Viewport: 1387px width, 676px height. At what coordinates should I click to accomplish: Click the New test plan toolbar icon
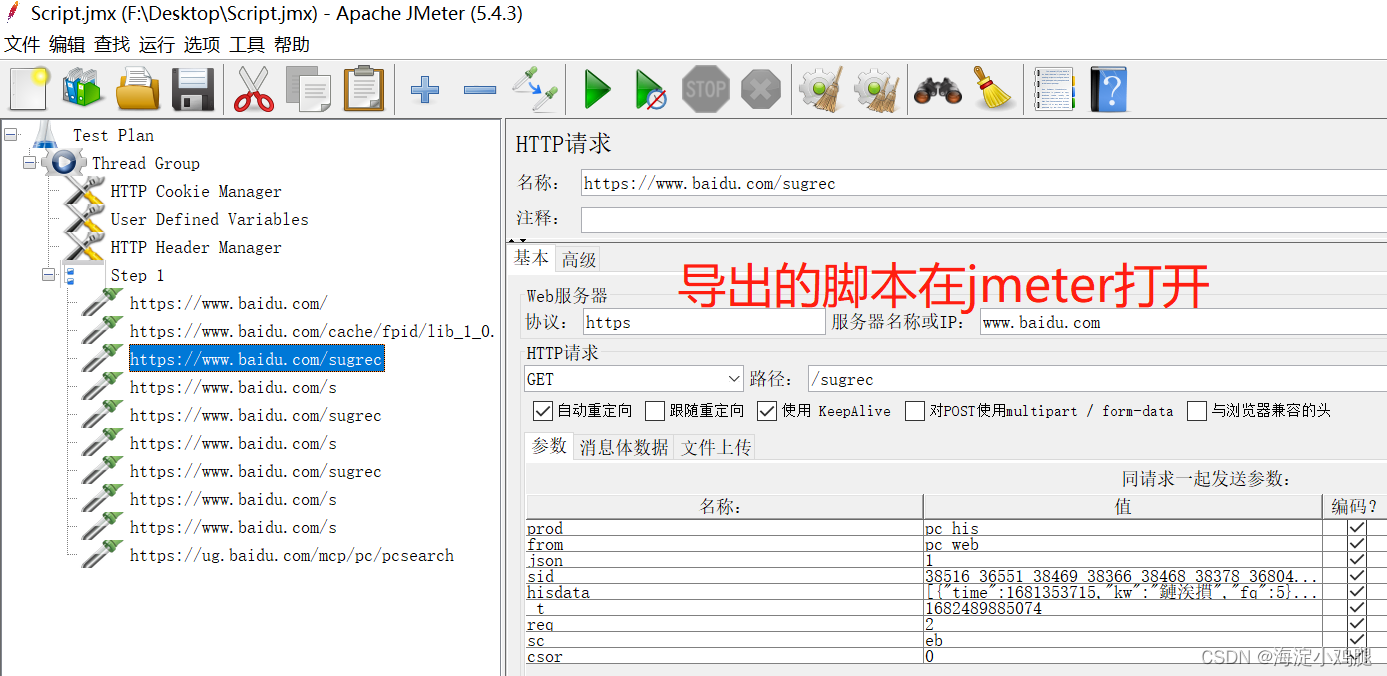(x=29, y=89)
